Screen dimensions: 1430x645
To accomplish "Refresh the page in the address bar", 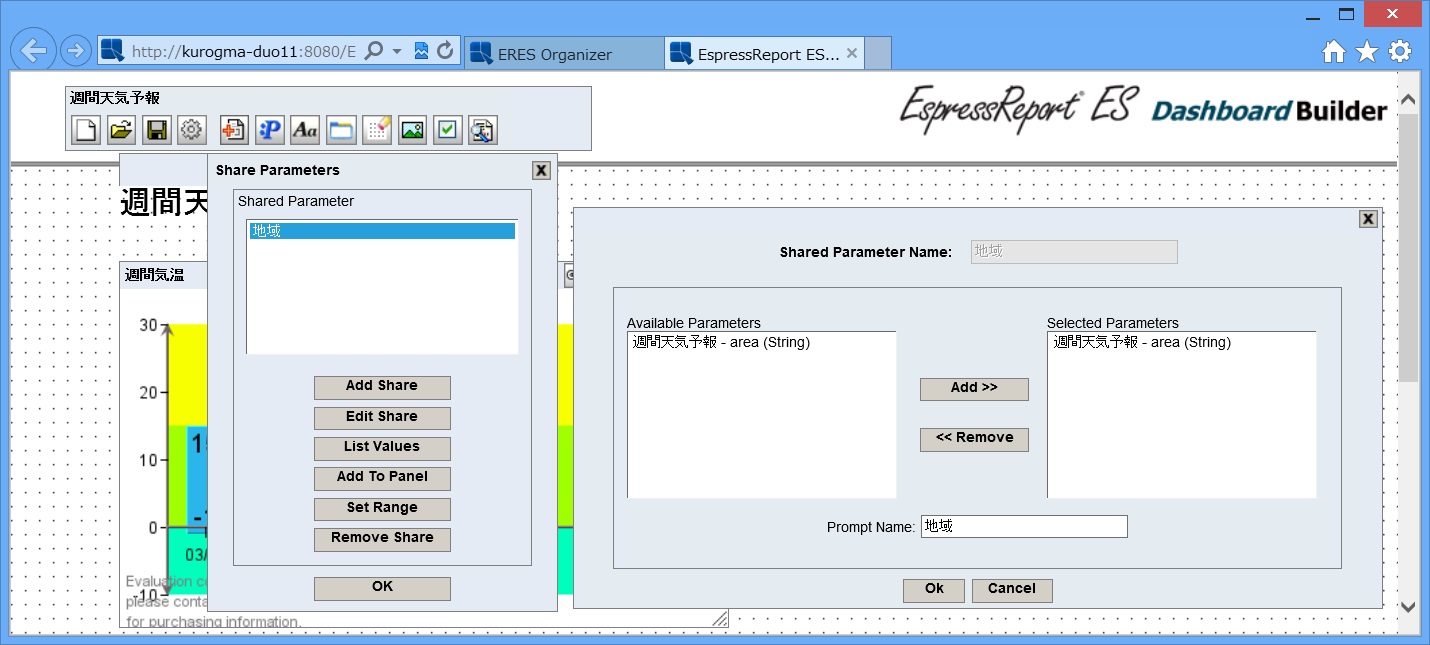I will [446, 51].
